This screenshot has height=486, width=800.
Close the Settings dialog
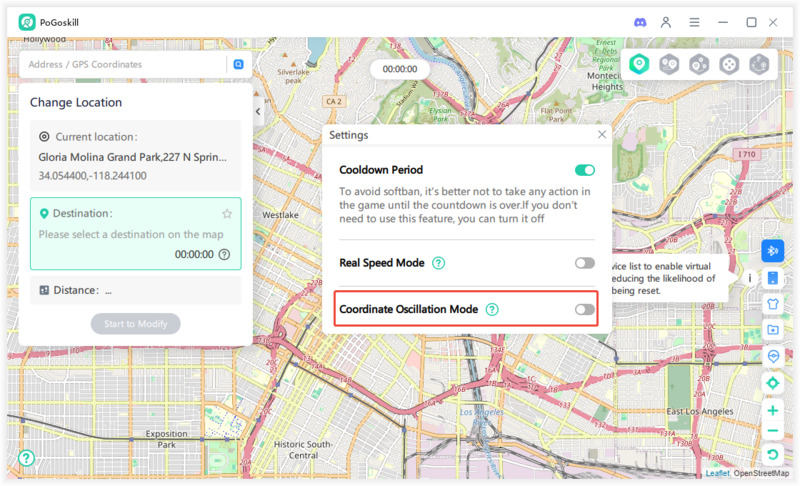pyautogui.click(x=602, y=134)
